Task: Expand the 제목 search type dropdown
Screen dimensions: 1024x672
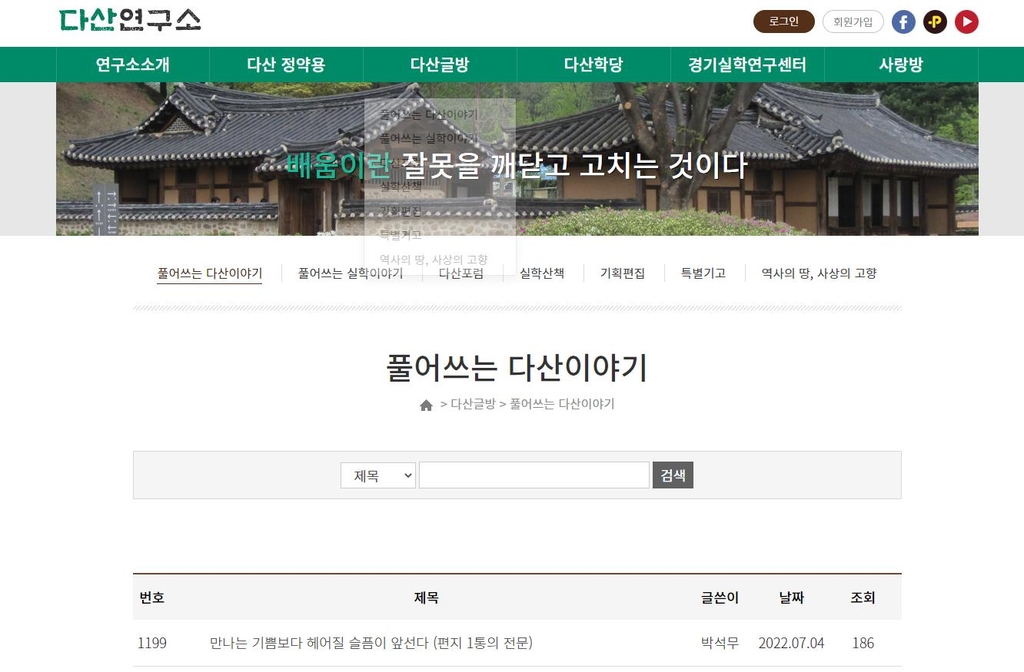Action: pyautogui.click(x=378, y=476)
